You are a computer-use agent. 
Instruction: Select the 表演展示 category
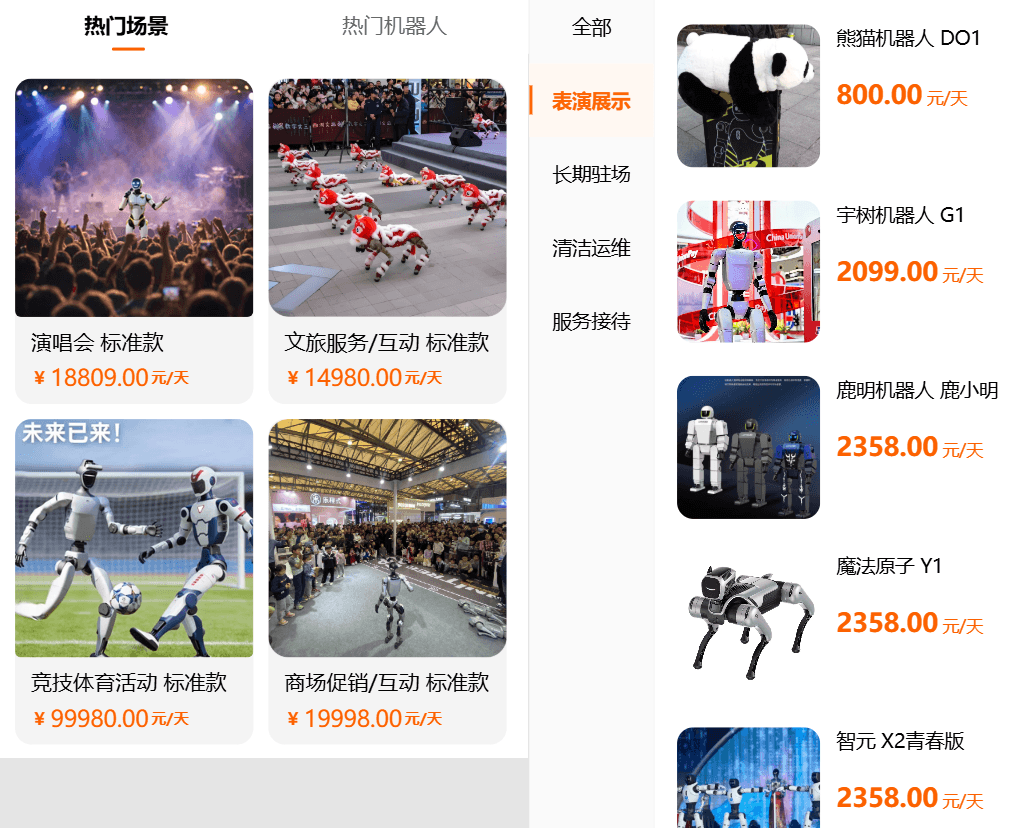(x=592, y=101)
